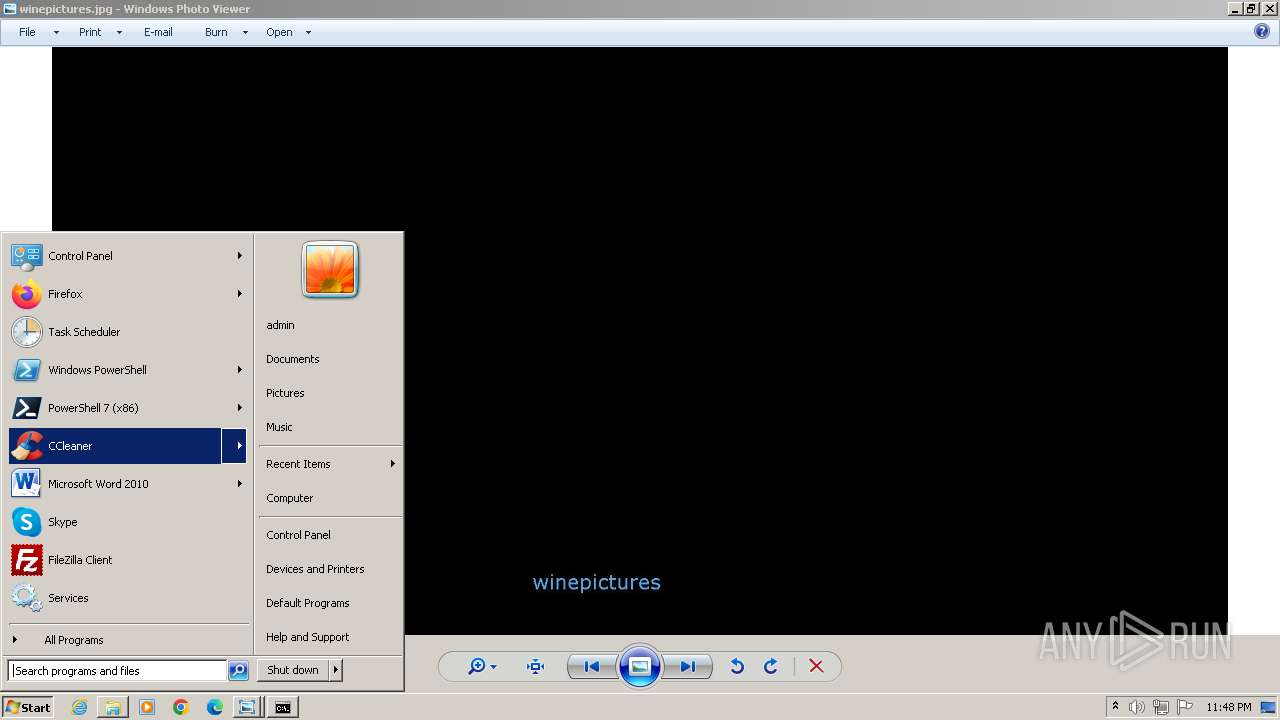Click the network tray icon
1280x720 pixels.
(x=1161, y=707)
